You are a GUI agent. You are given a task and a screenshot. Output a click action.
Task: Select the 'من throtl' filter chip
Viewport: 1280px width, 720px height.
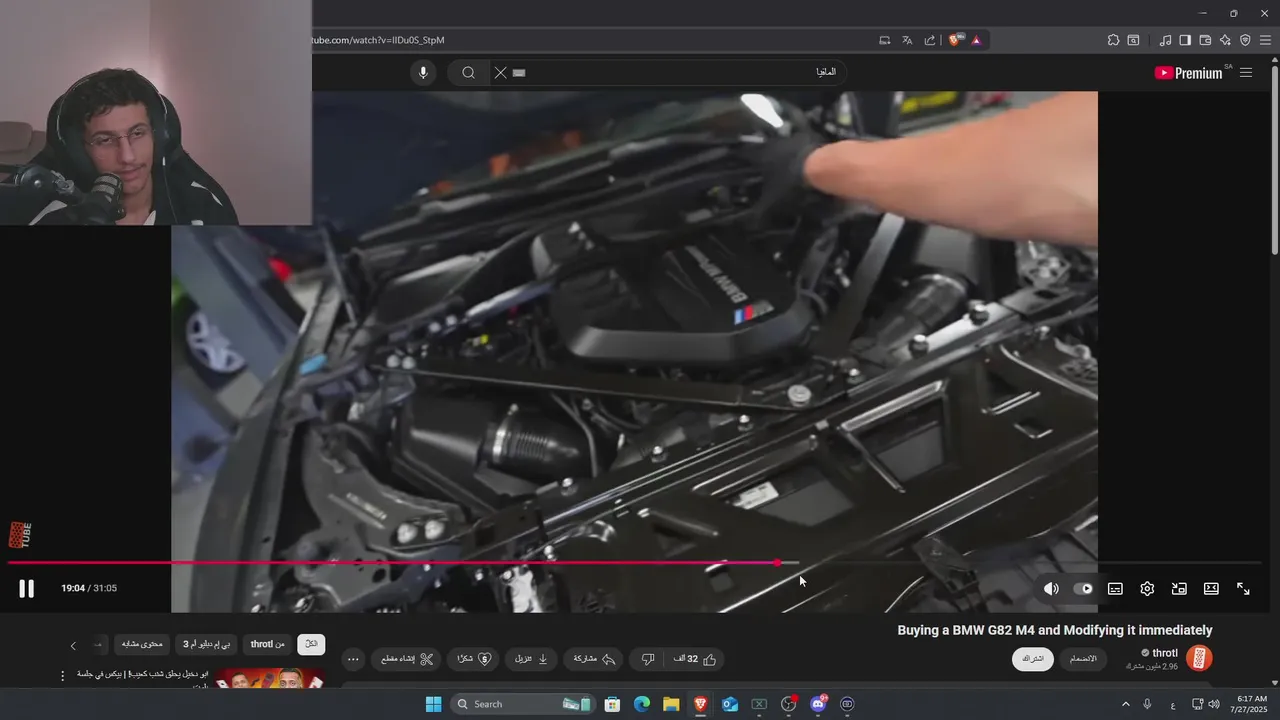267,645
